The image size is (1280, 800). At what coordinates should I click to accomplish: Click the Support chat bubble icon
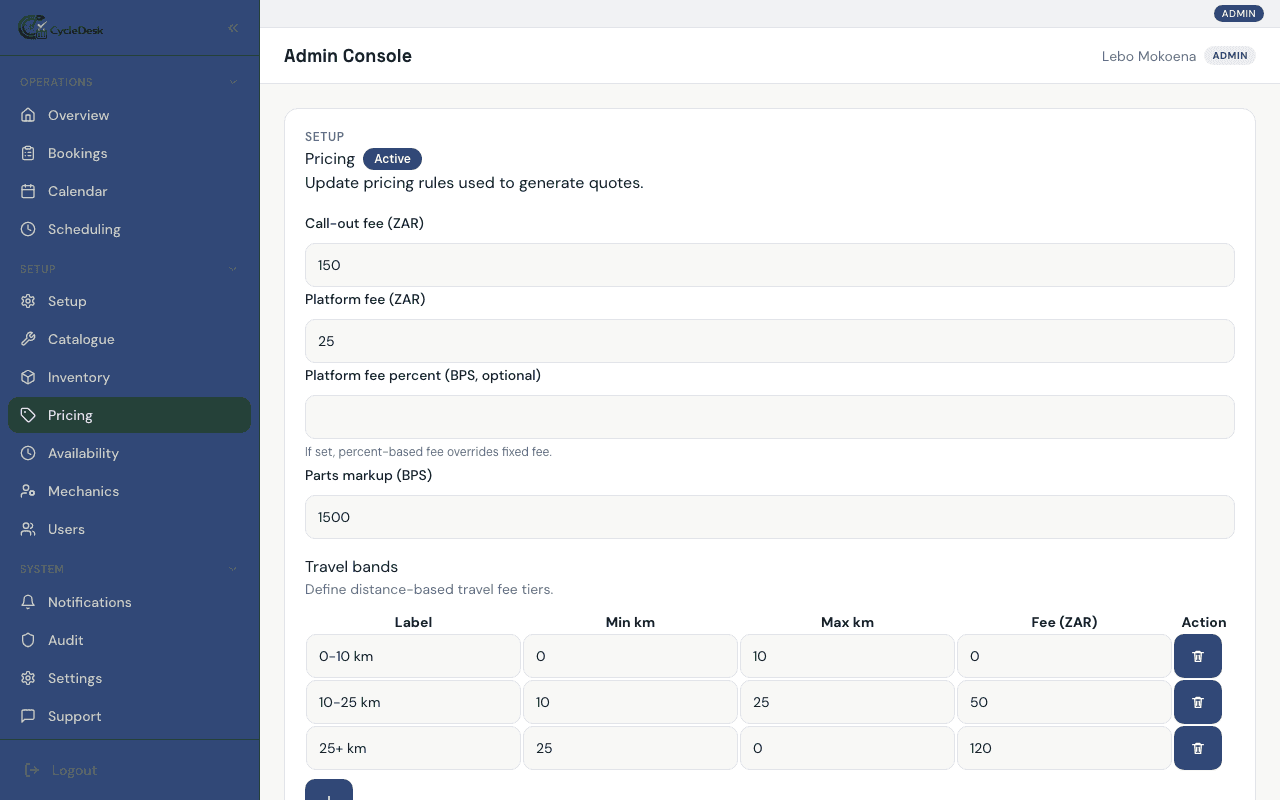pyautogui.click(x=29, y=716)
